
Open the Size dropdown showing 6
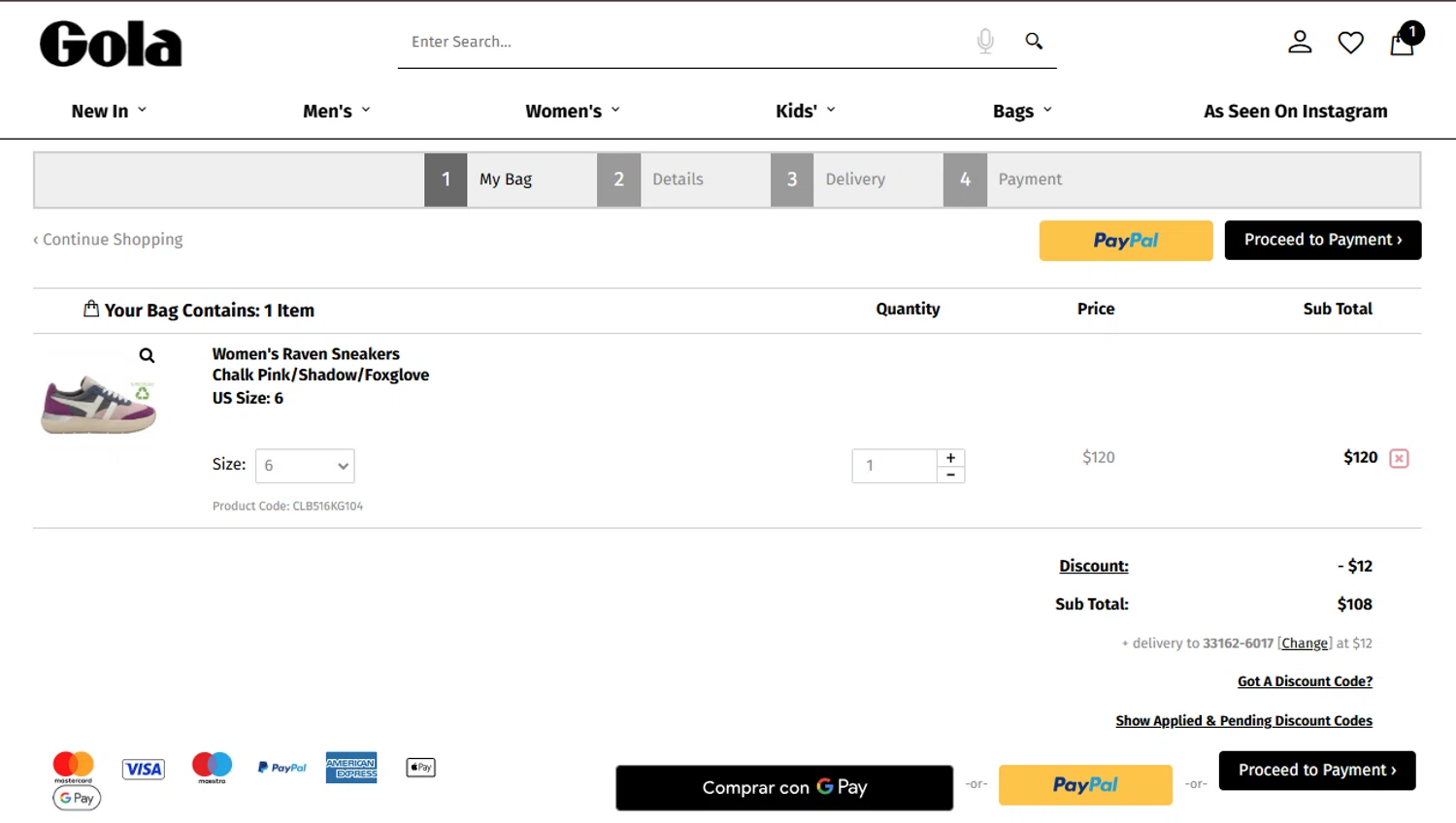click(x=305, y=466)
